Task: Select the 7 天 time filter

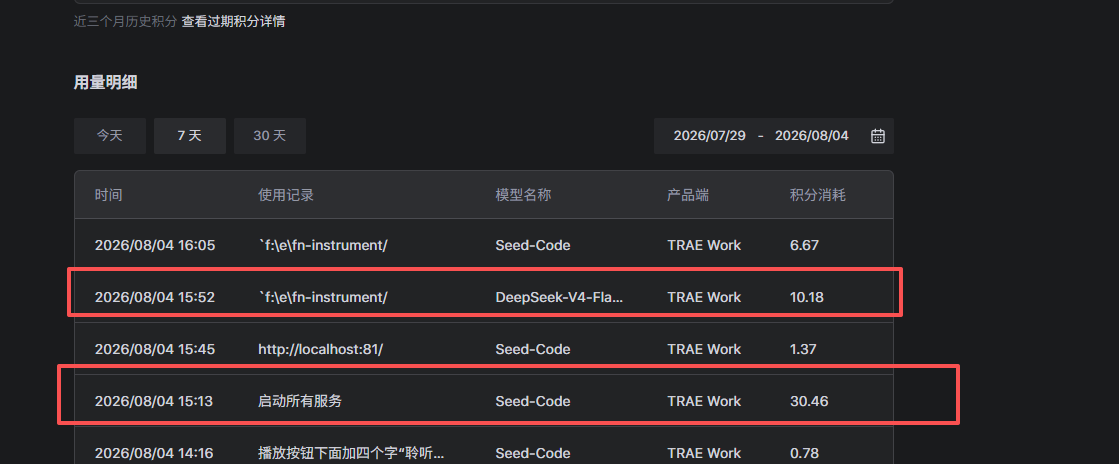Action: coord(190,136)
